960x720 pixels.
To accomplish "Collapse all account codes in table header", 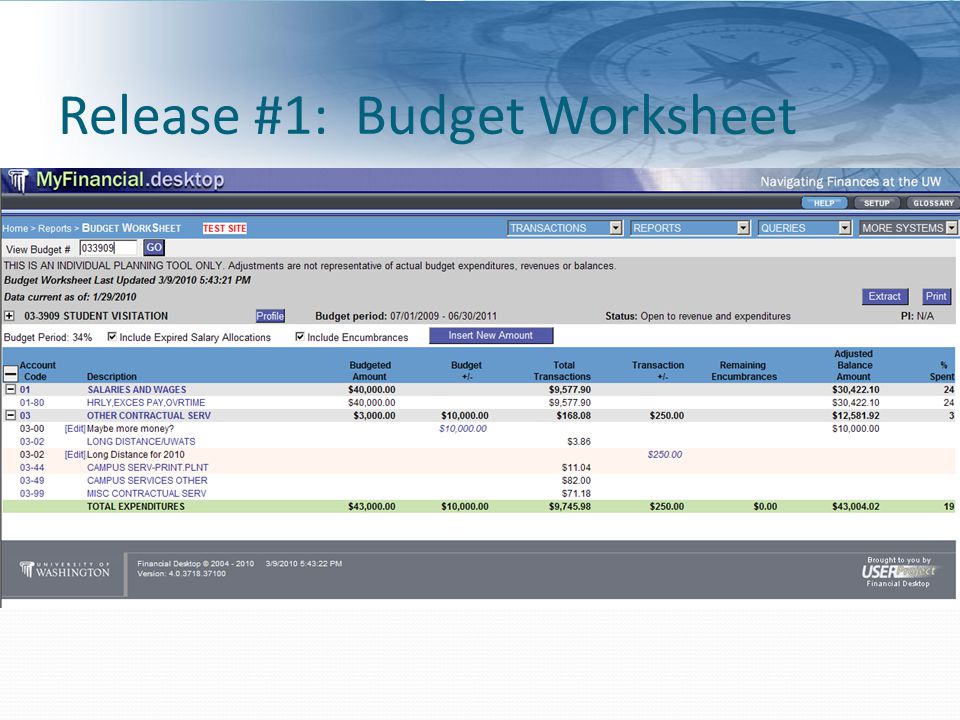I will click(10, 373).
